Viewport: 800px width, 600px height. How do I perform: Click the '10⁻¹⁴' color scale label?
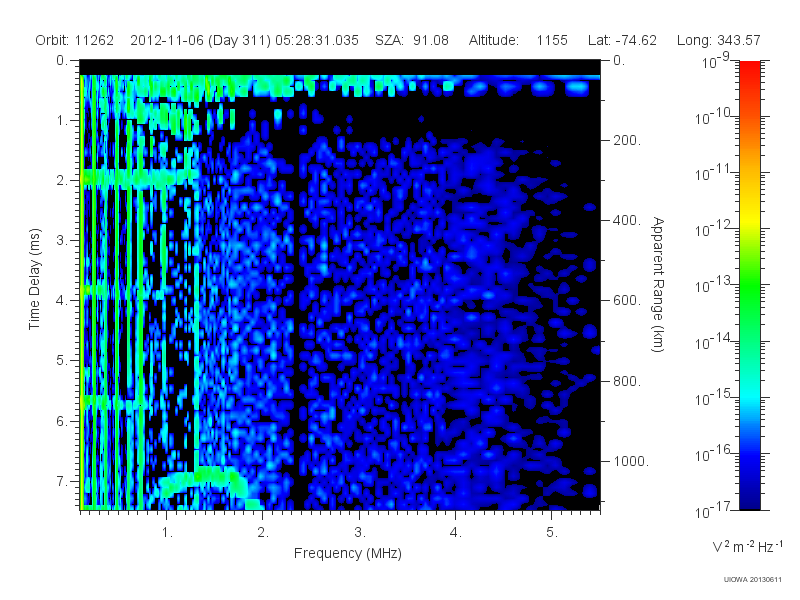pyautogui.click(x=715, y=341)
